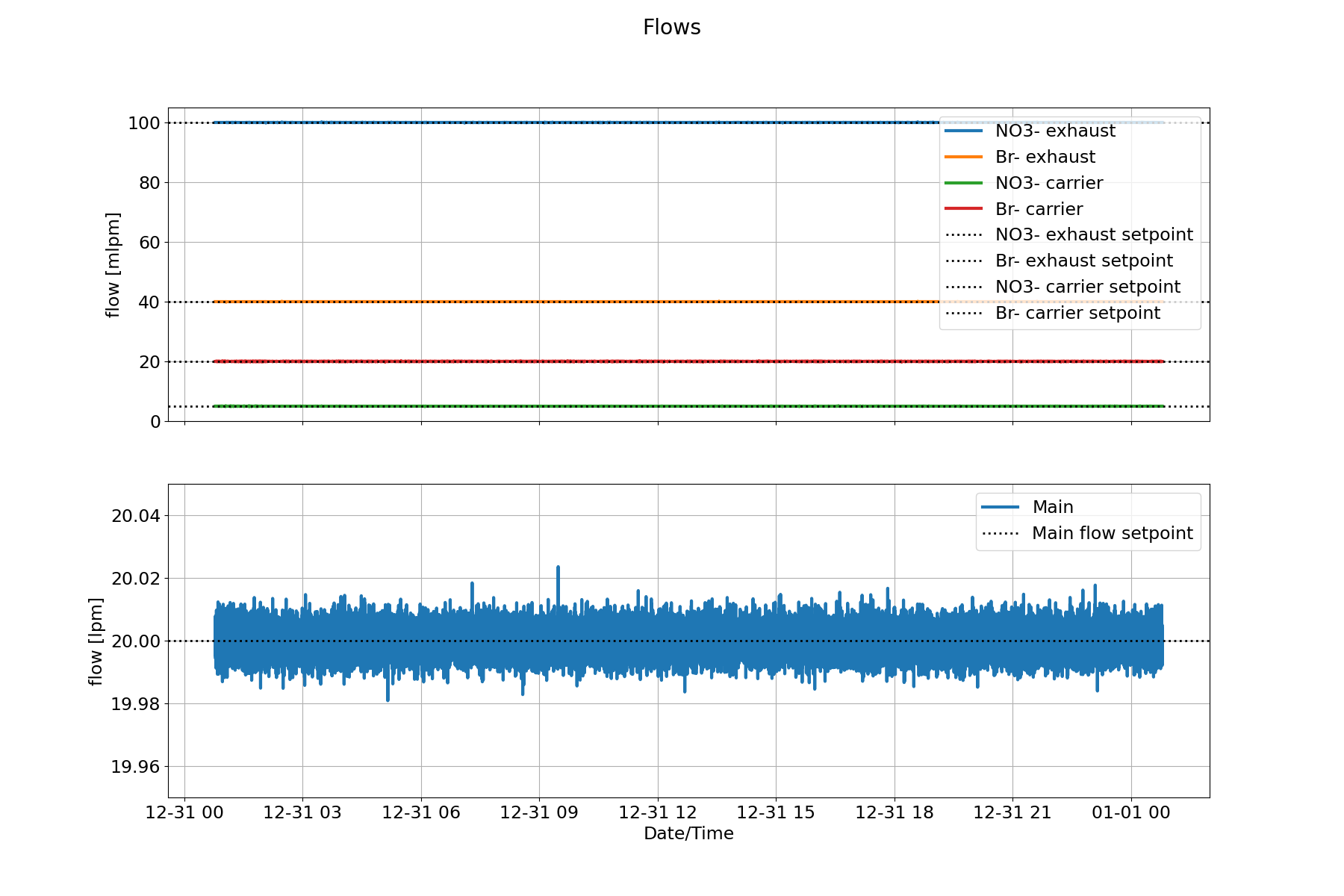Select the NO3- carrier setpoint legend entry
This screenshot has height=896, width=1344.
pyautogui.click(x=1063, y=287)
